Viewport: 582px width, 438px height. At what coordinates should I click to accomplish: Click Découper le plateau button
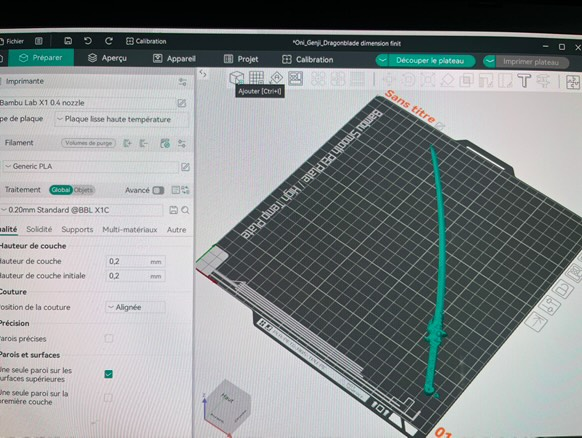click(430, 61)
